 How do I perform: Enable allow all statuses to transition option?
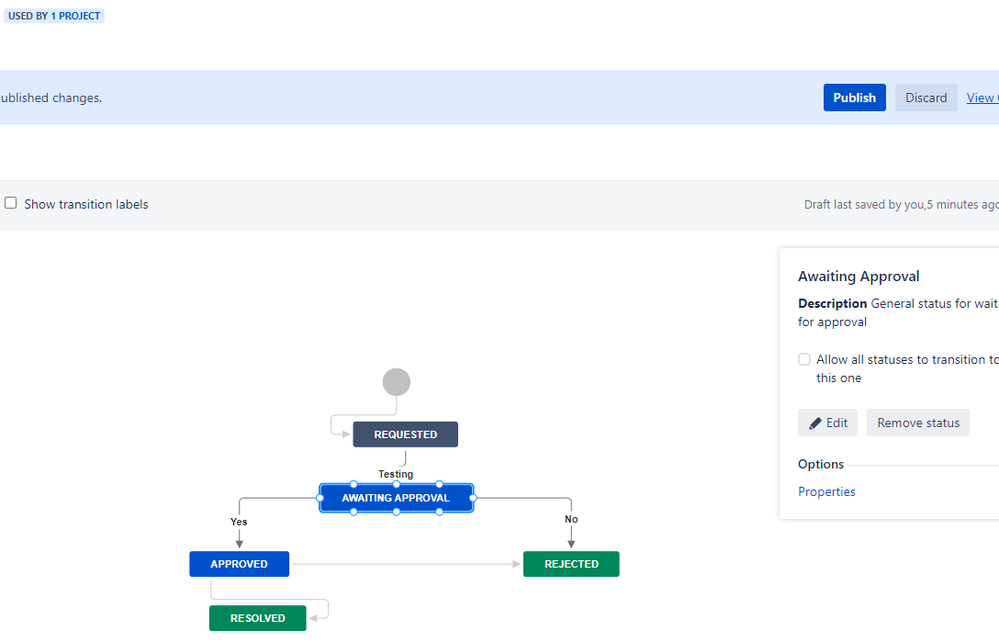click(x=804, y=359)
